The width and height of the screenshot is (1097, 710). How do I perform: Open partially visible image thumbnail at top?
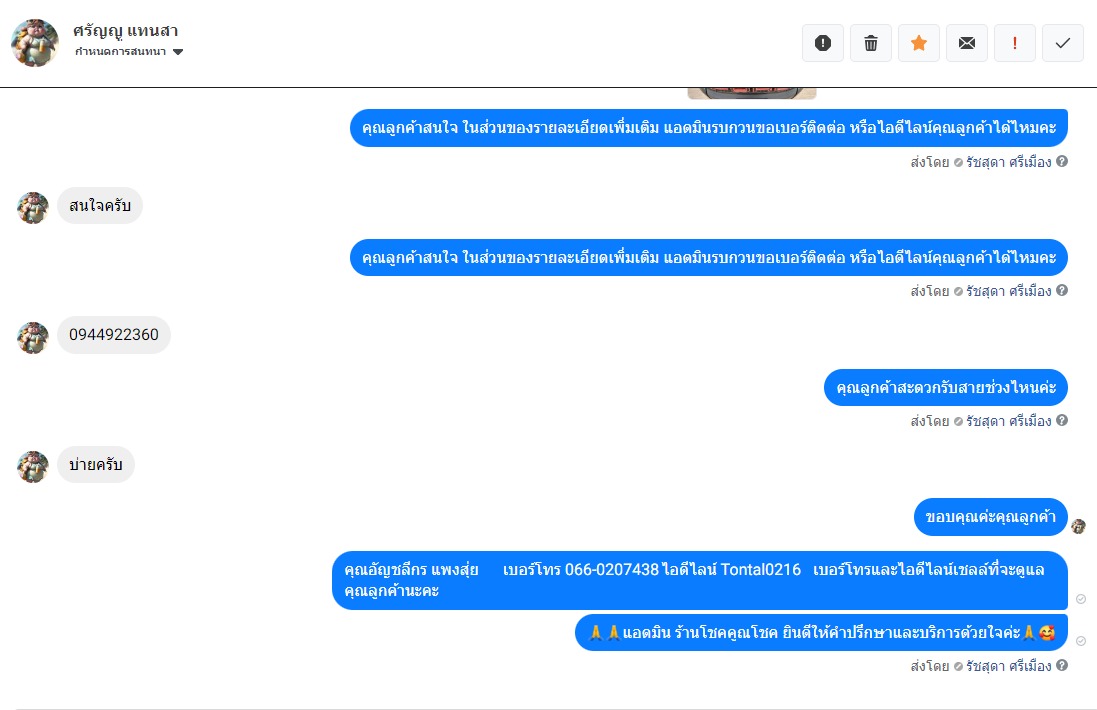[x=752, y=93]
